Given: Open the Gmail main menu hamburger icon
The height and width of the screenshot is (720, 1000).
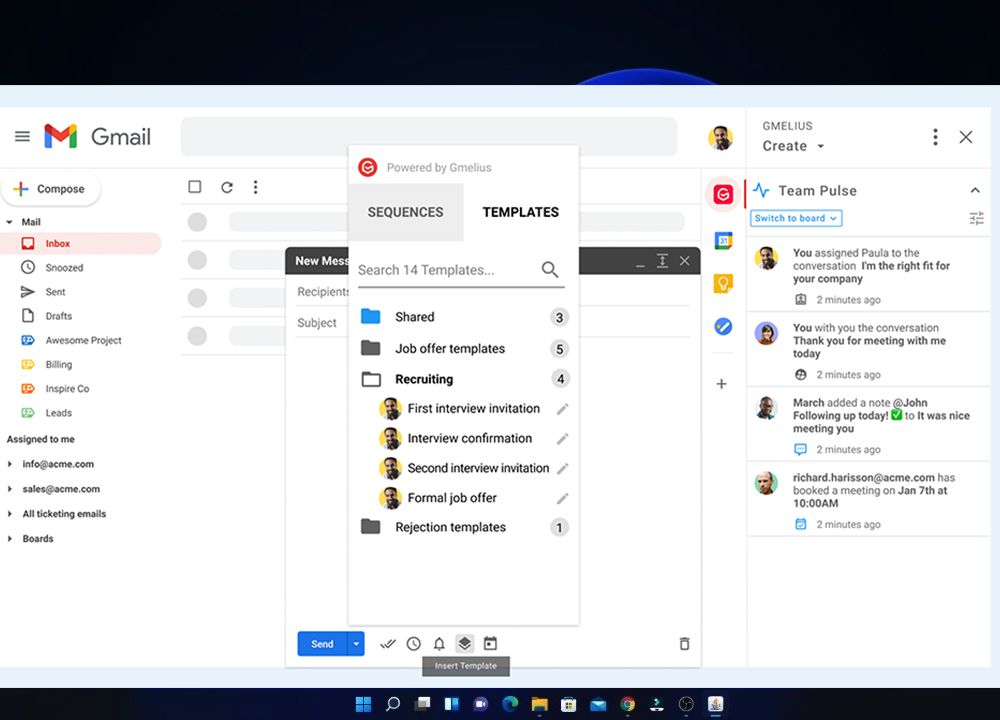Looking at the screenshot, I should pyautogui.click(x=22, y=136).
